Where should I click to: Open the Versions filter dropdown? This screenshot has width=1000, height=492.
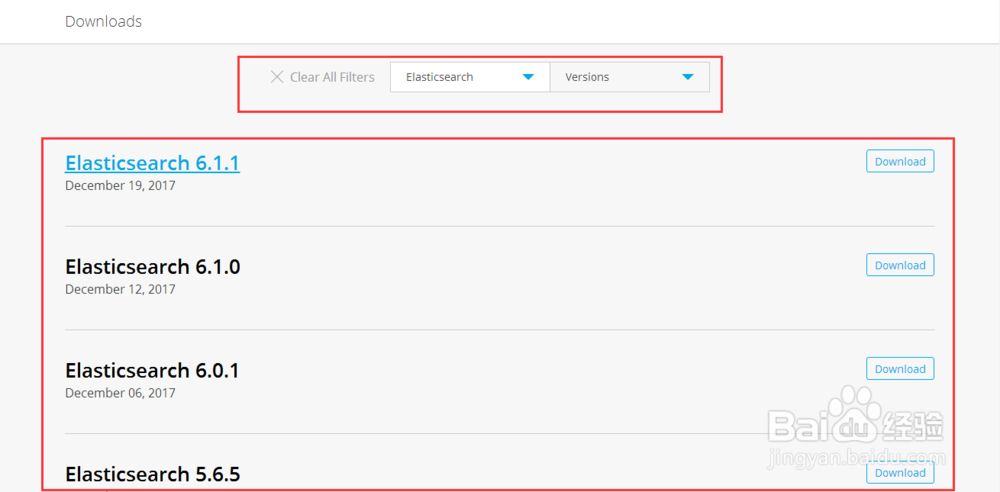(x=629, y=77)
